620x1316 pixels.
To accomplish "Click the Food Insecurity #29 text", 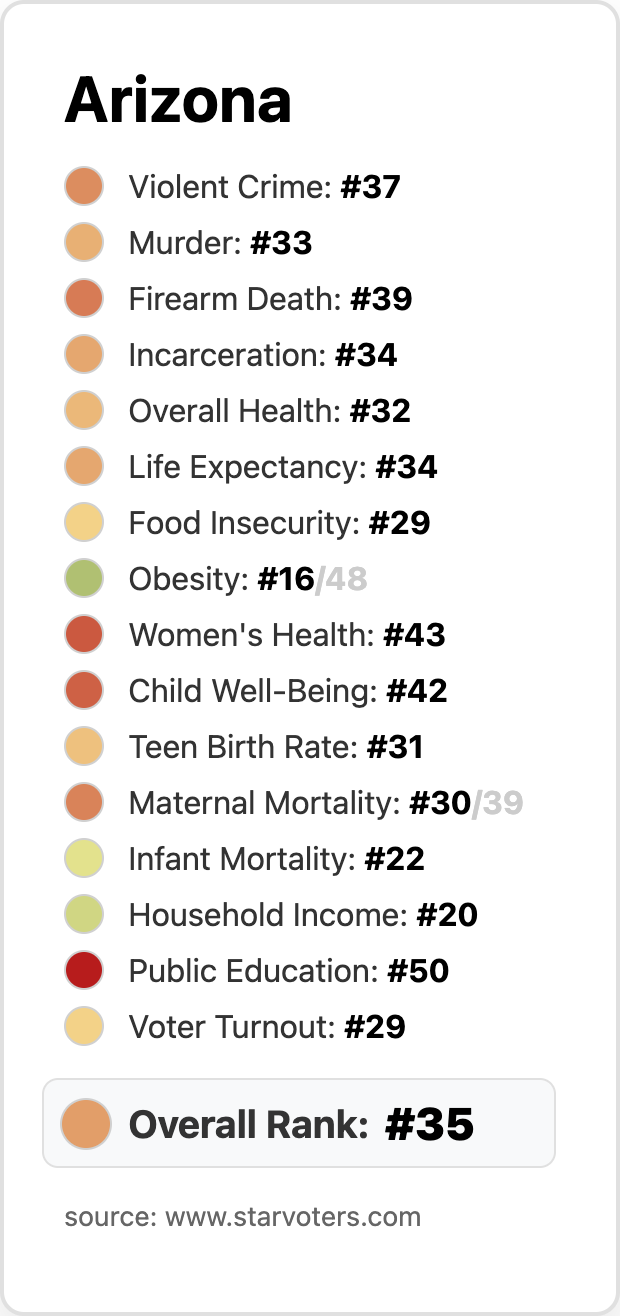I will click(x=279, y=523).
